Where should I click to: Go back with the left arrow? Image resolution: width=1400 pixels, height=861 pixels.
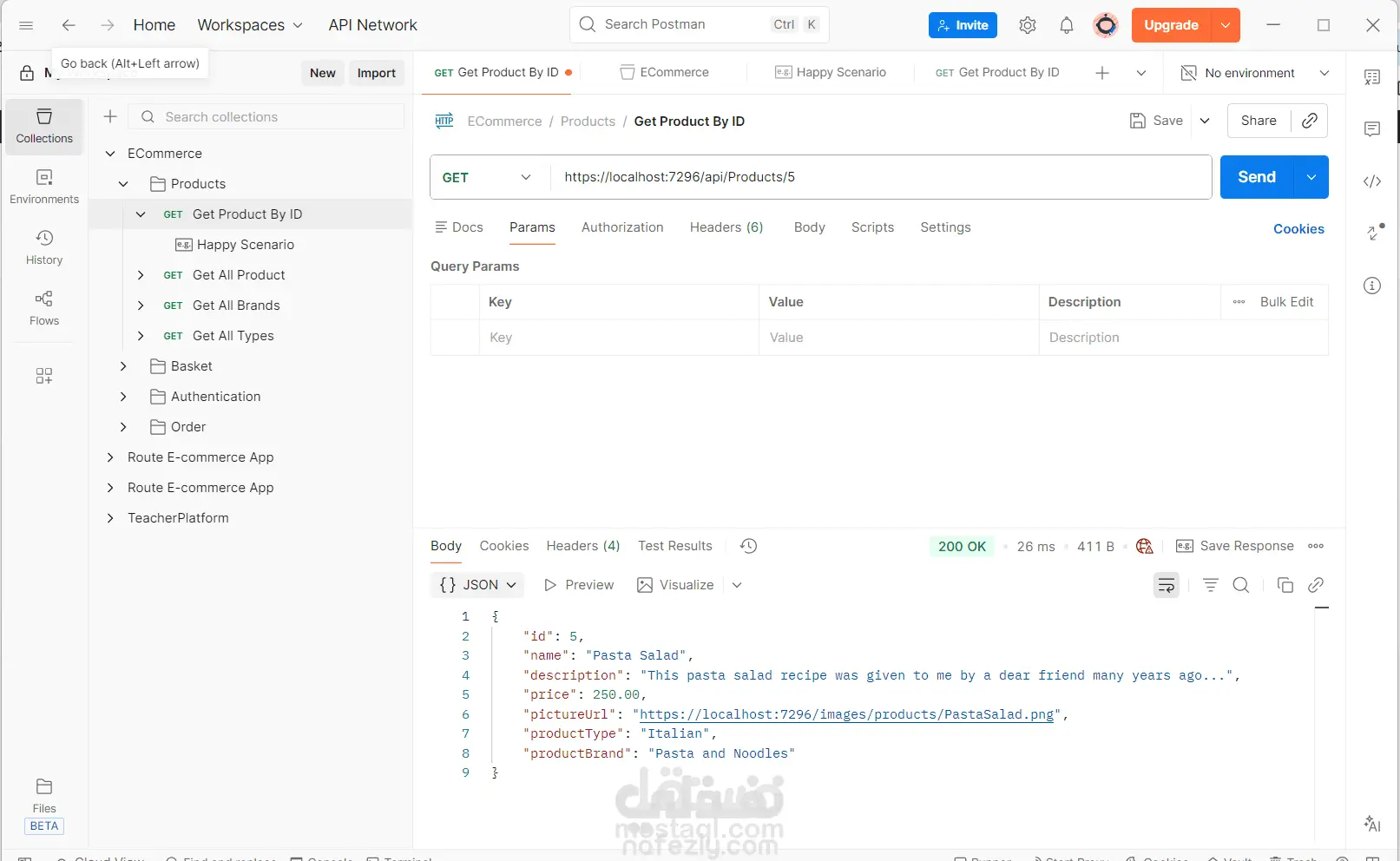click(x=69, y=25)
